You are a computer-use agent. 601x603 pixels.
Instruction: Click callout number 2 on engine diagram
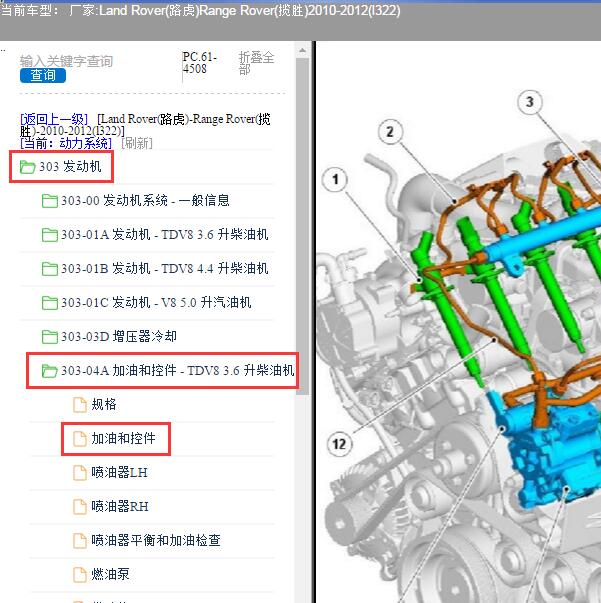click(x=391, y=132)
